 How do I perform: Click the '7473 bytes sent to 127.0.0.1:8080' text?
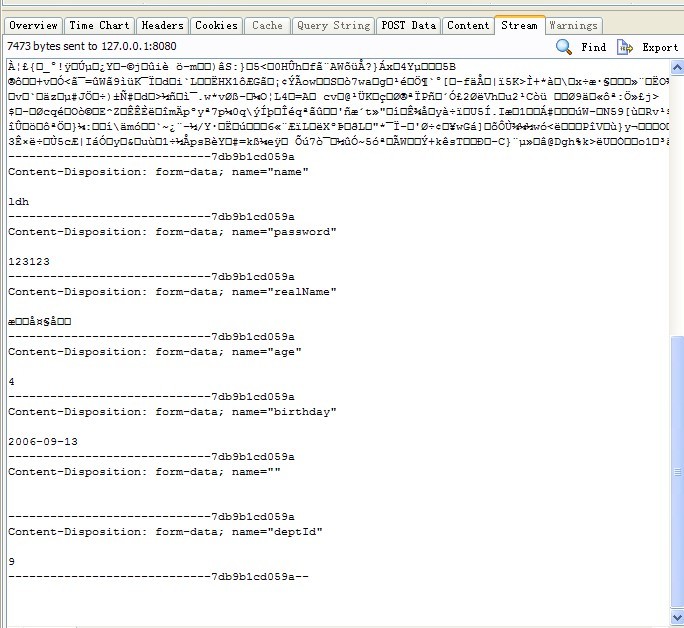pyautogui.click(x=92, y=46)
